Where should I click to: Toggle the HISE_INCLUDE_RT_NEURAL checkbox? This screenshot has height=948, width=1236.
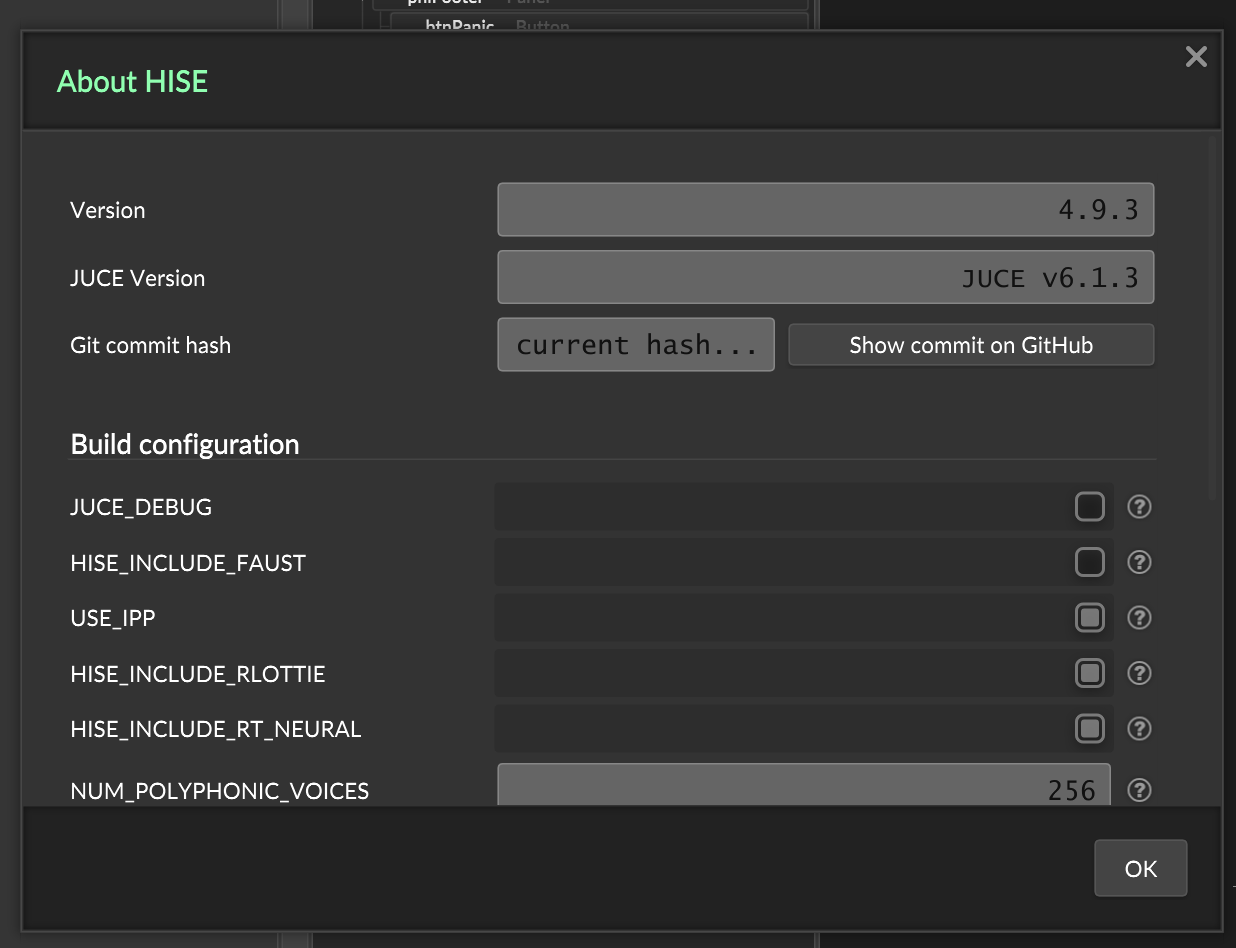[x=1089, y=729]
